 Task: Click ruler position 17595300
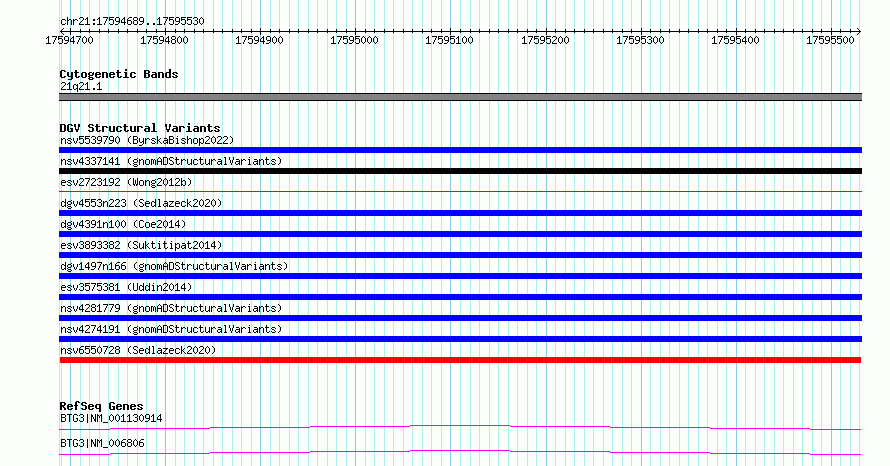pyautogui.click(x=640, y=40)
